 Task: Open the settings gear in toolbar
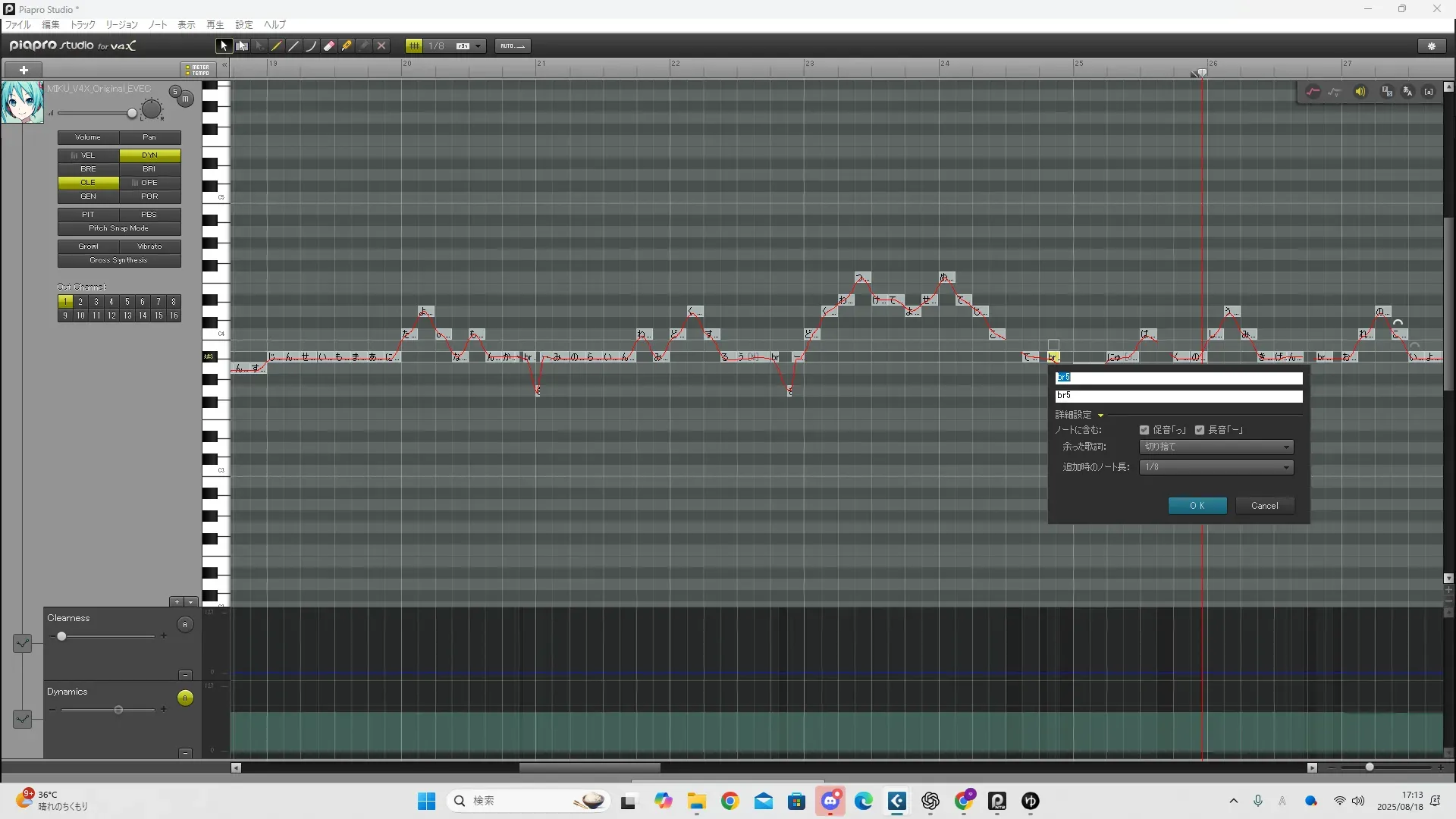click(x=1432, y=46)
